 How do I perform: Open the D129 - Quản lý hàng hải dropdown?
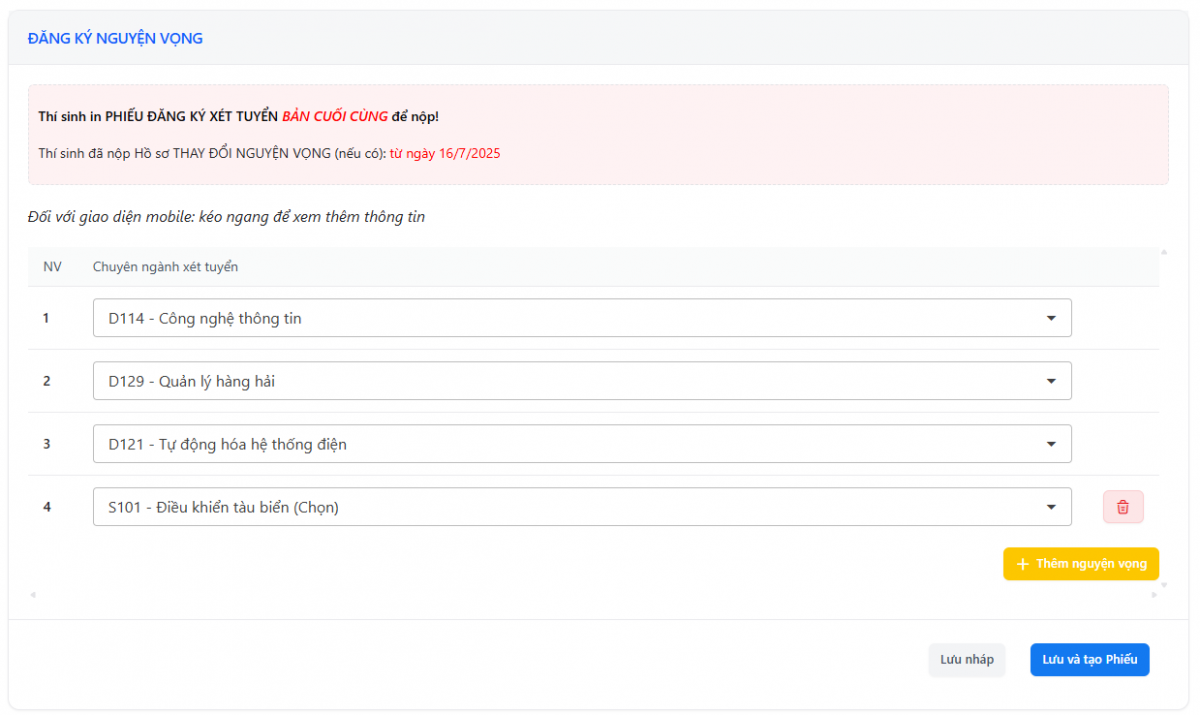click(x=582, y=381)
